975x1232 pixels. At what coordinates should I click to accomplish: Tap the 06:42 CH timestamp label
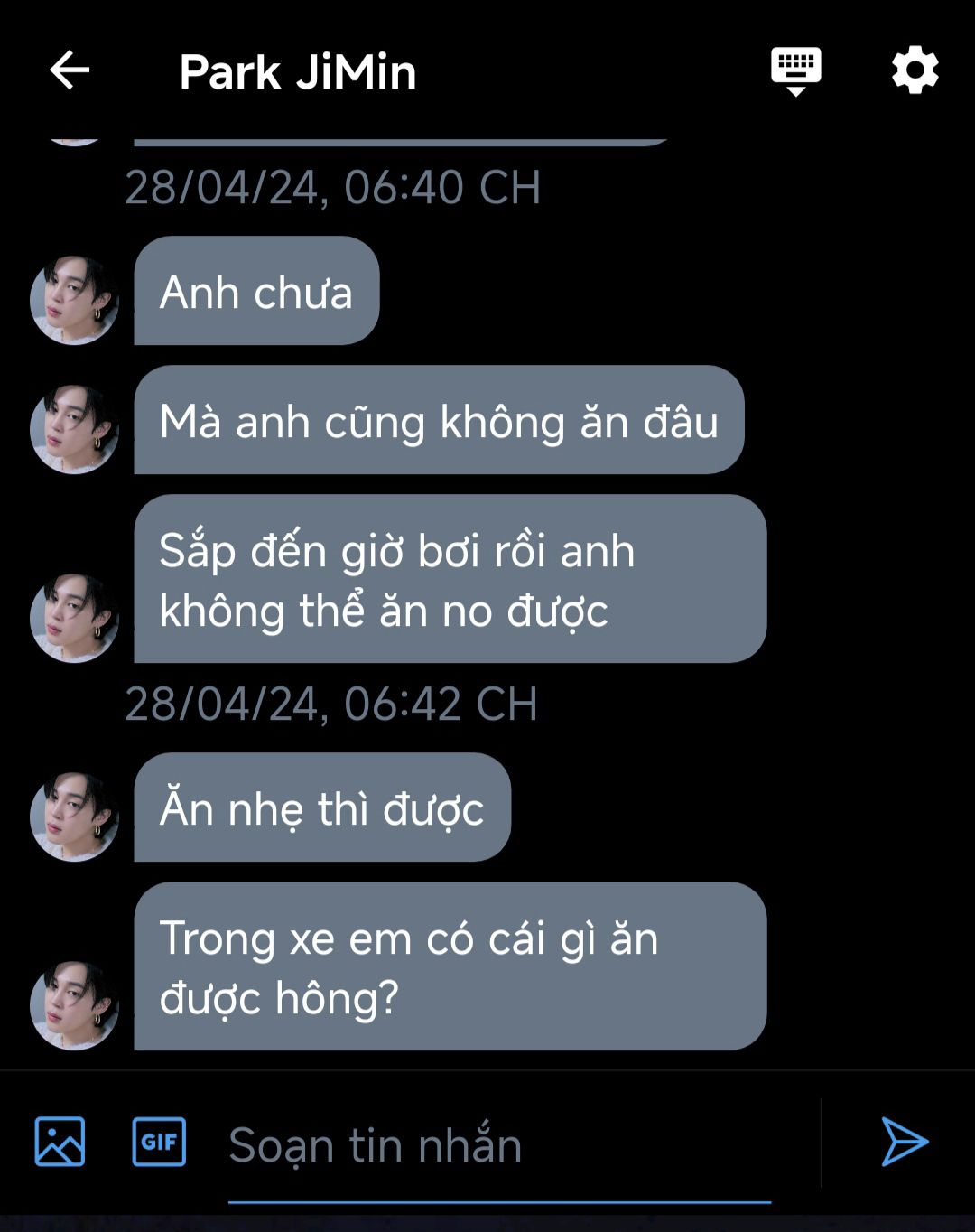pos(331,704)
